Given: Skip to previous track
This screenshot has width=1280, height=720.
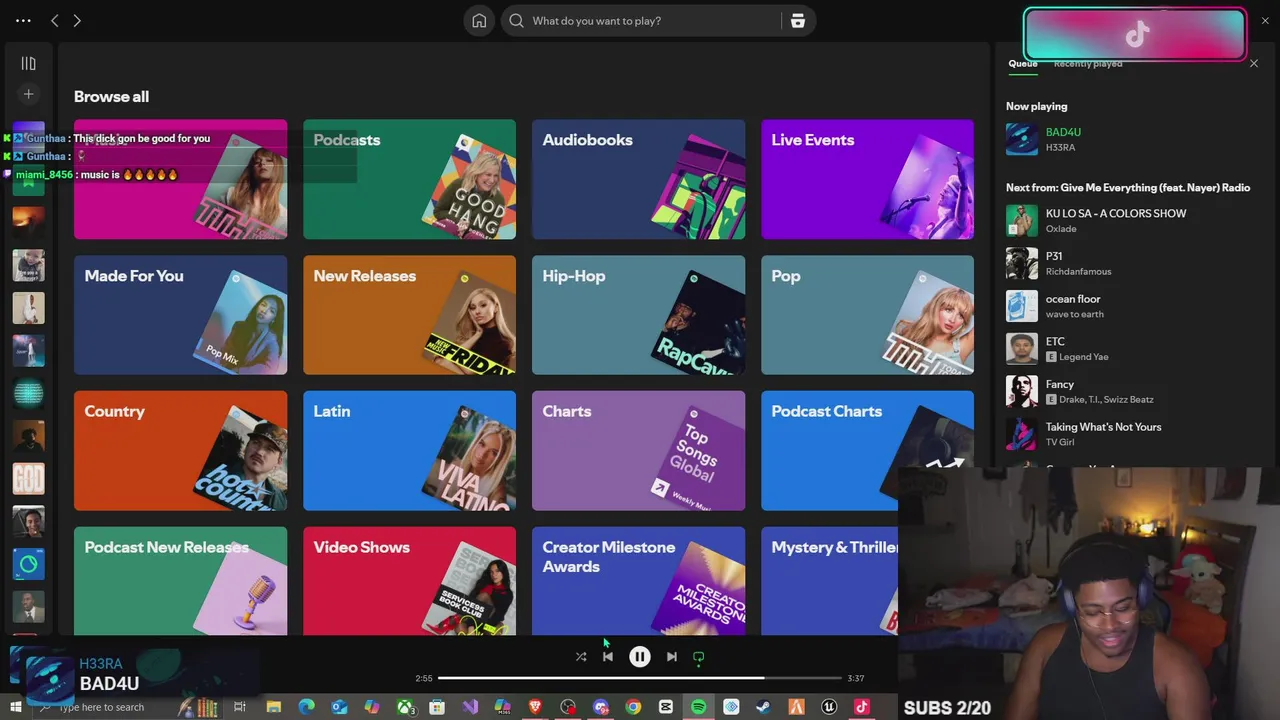Looking at the screenshot, I should click(x=608, y=657).
